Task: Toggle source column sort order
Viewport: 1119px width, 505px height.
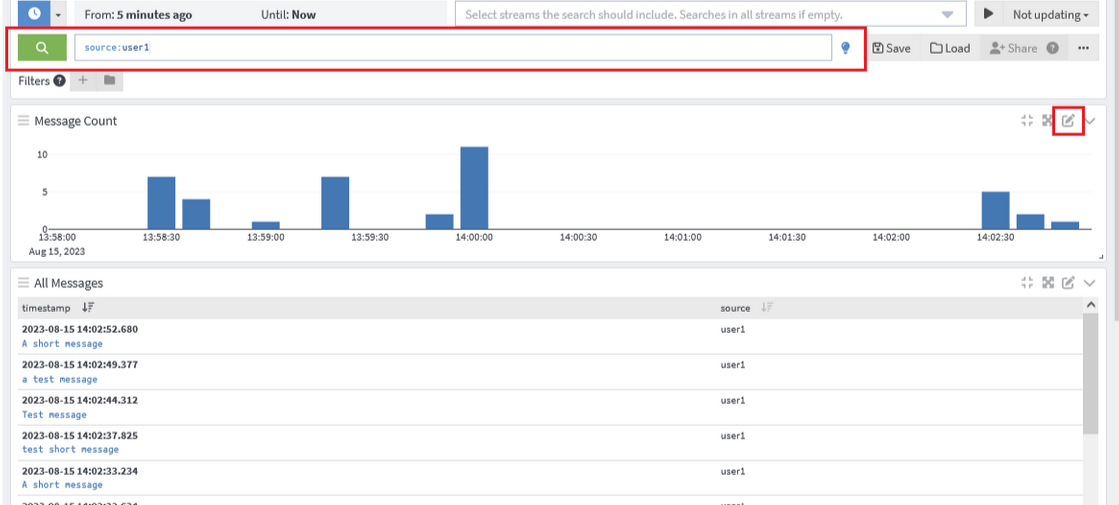Action: 767,308
